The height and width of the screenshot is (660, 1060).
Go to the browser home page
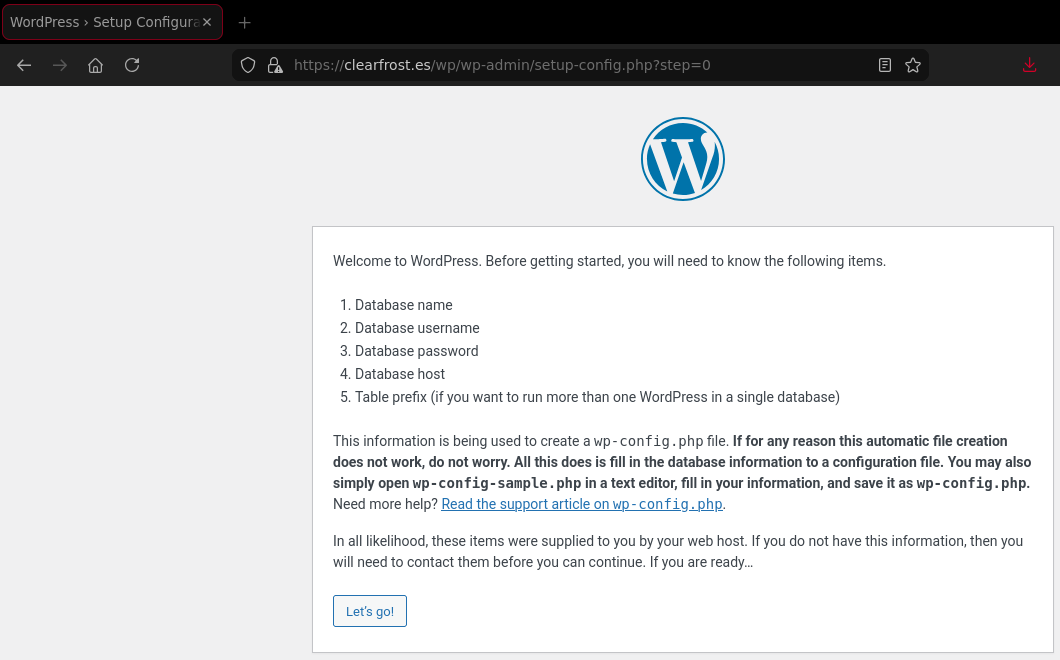tap(95, 65)
